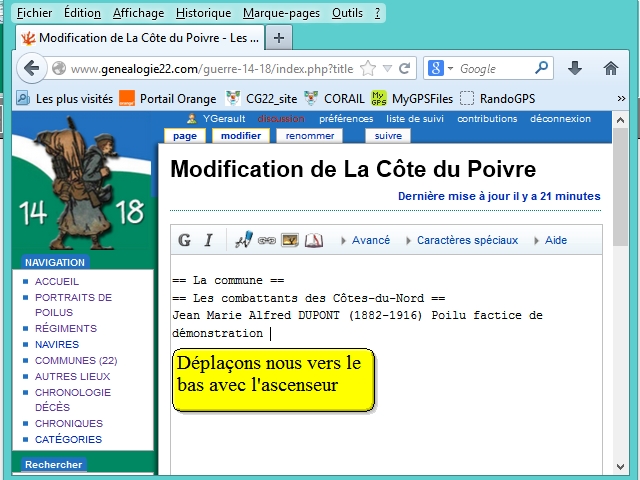
Task: Click the bold (G) formatting icon
Action: pos(184,240)
